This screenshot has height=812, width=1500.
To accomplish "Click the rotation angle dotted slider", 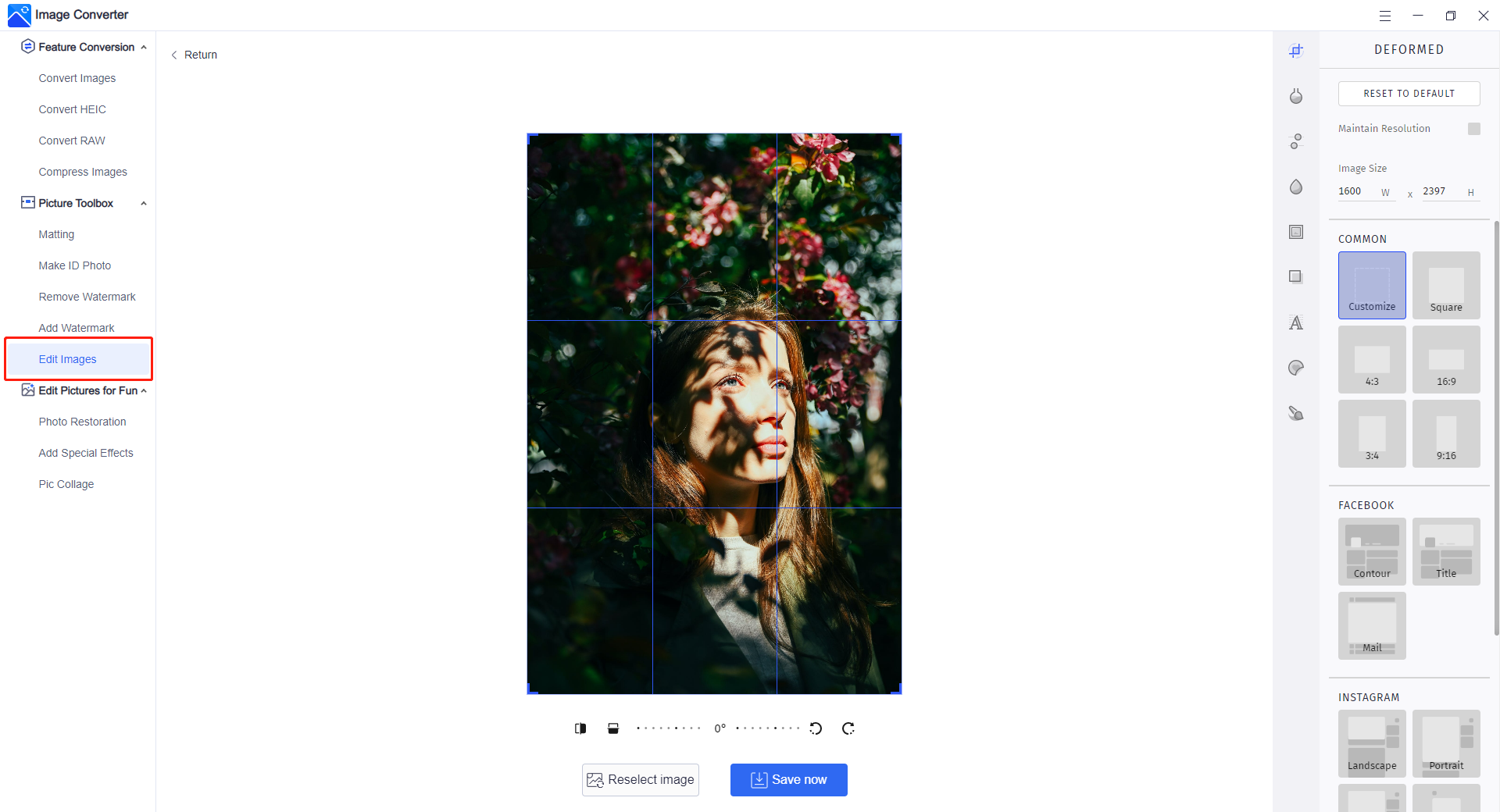I will click(x=719, y=728).
